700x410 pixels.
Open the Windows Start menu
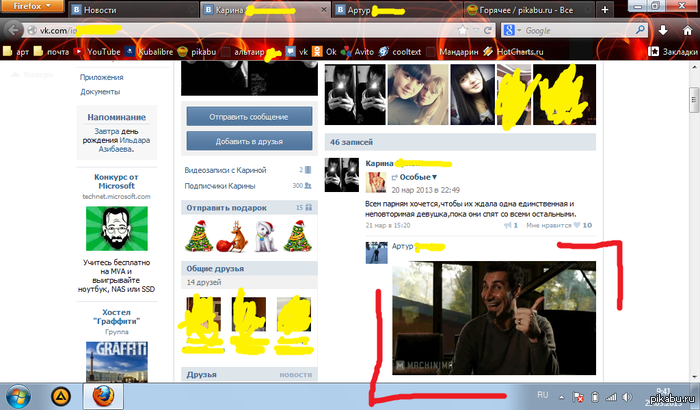tap(18, 396)
